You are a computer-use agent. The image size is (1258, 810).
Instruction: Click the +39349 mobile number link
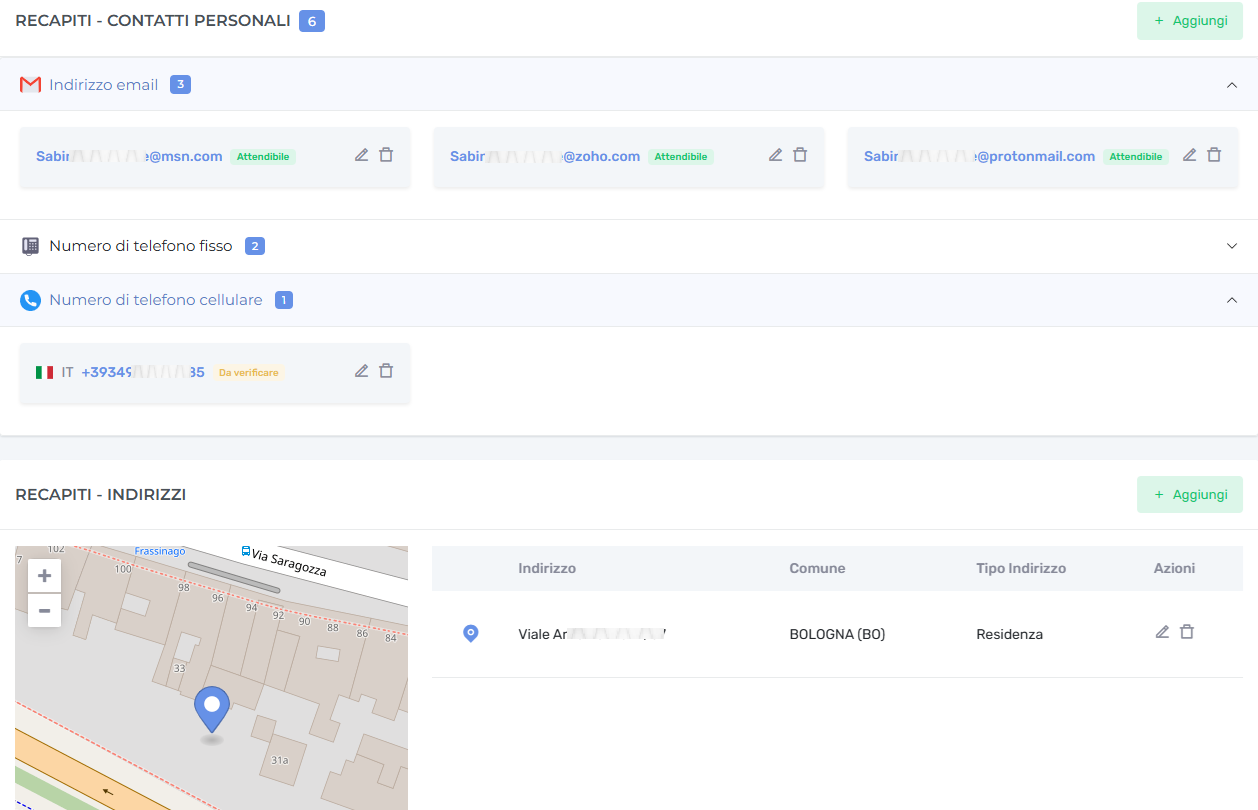click(143, 372)
